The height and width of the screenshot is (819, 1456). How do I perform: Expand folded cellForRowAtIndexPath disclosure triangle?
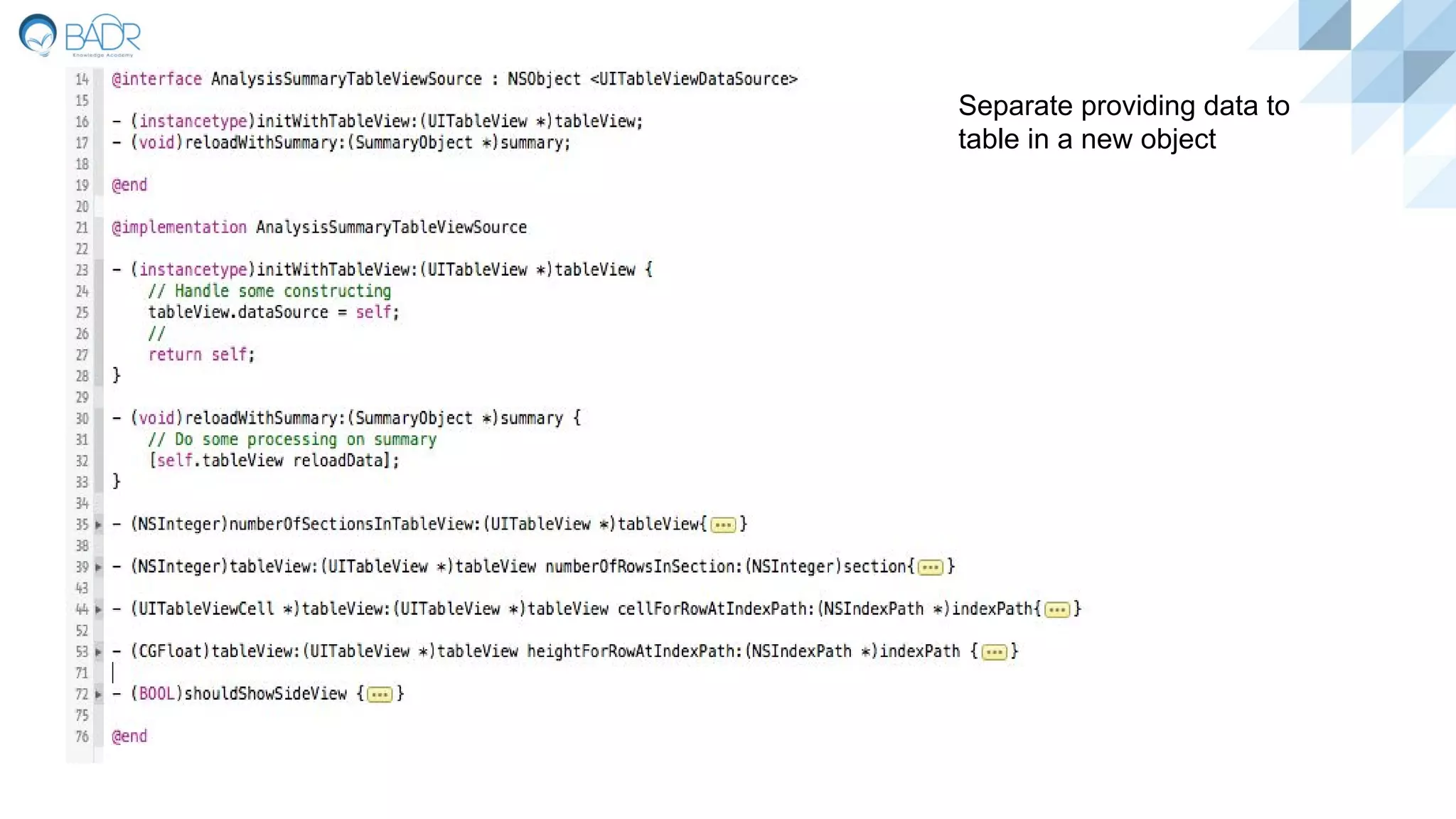(99, 610)
